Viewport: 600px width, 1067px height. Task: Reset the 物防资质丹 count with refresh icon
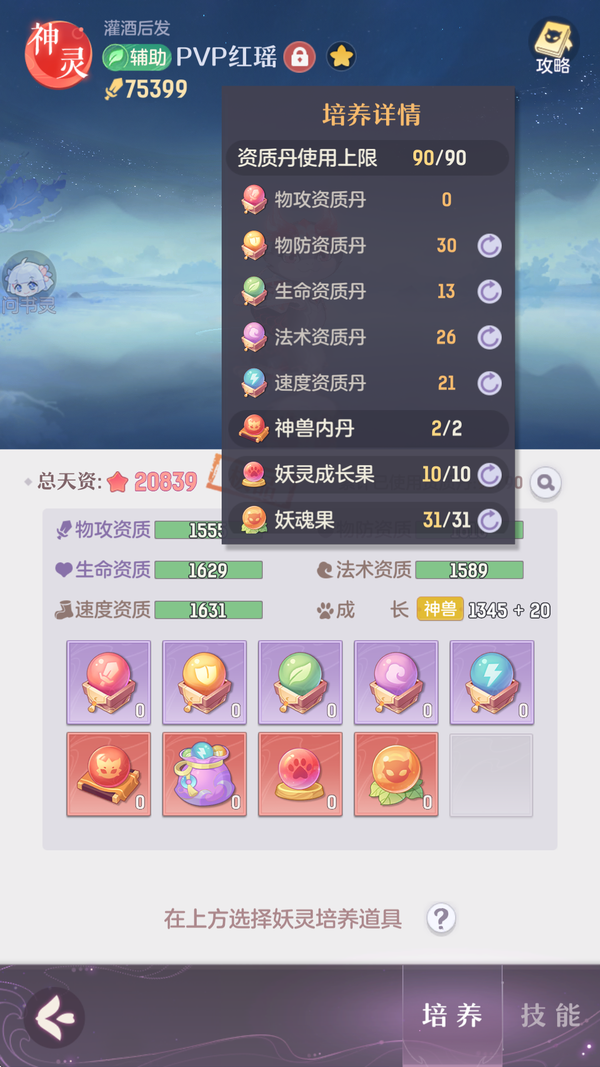point(488,246)
